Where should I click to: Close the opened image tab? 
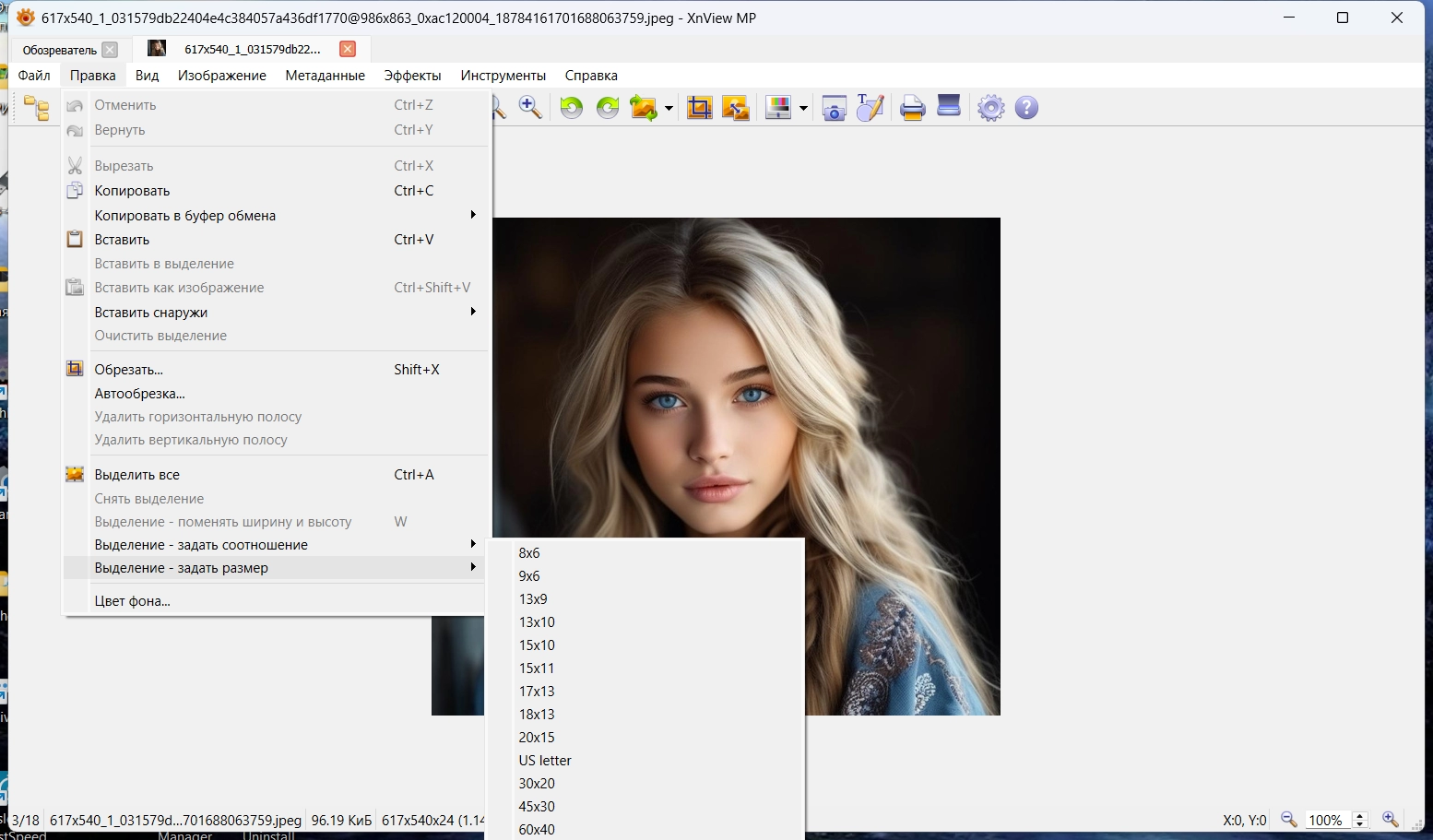pos(348,50)
